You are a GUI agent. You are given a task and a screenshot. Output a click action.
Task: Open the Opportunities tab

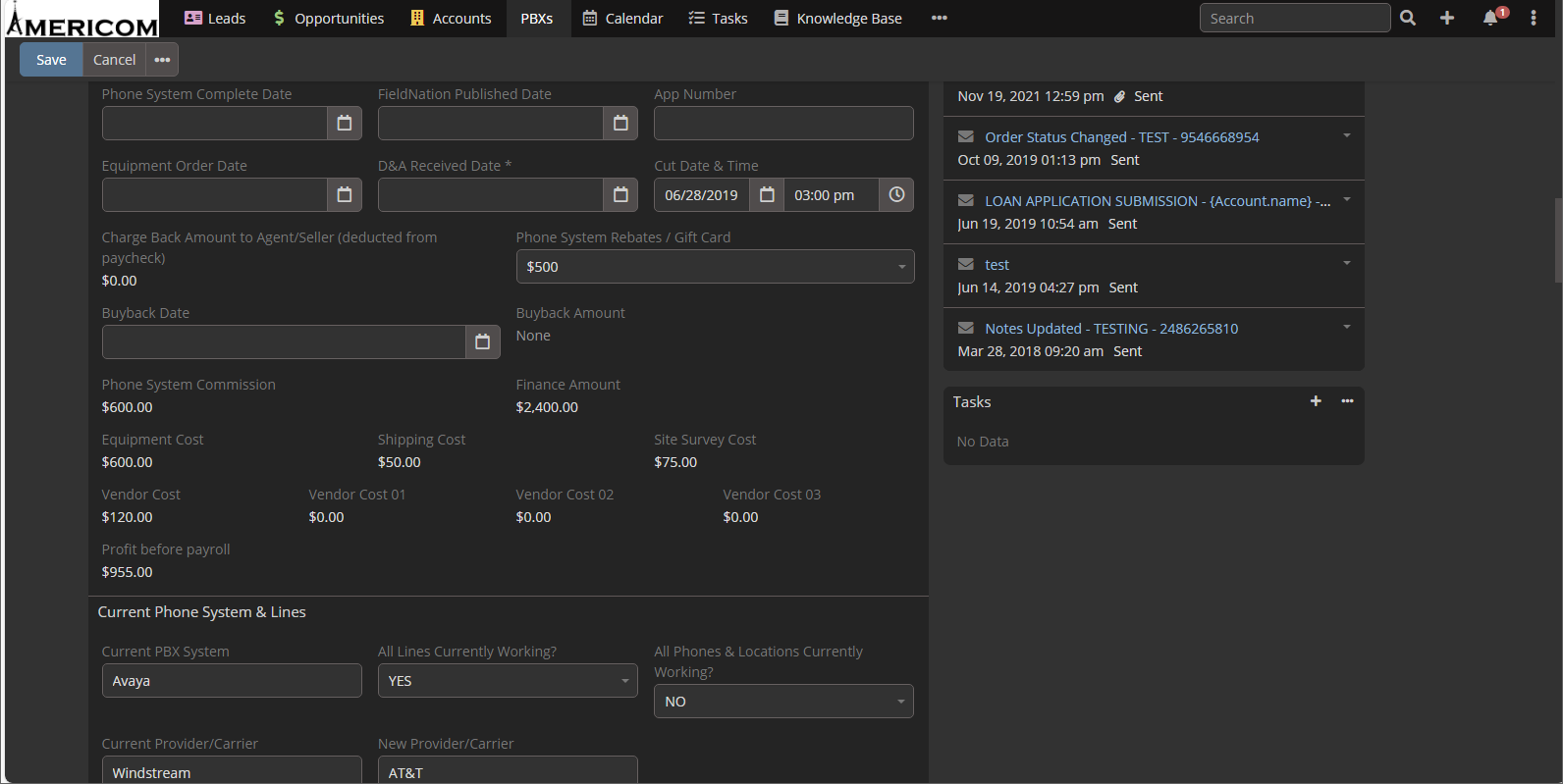pyautogui.click(x=328, y=19)
